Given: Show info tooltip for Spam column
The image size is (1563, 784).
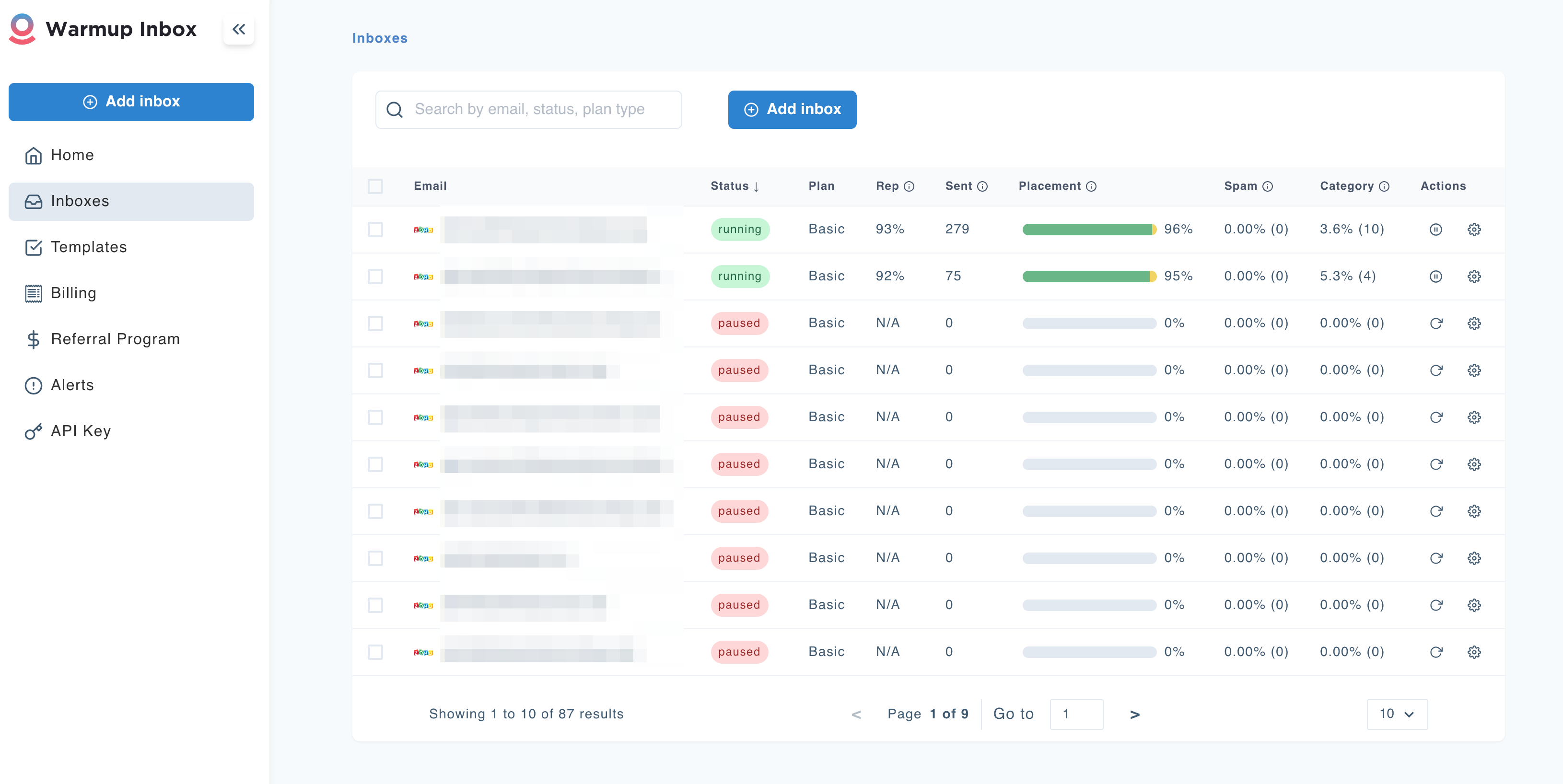Looking at the screenshot, I should pyautogui.click(x=1267, y=186).
